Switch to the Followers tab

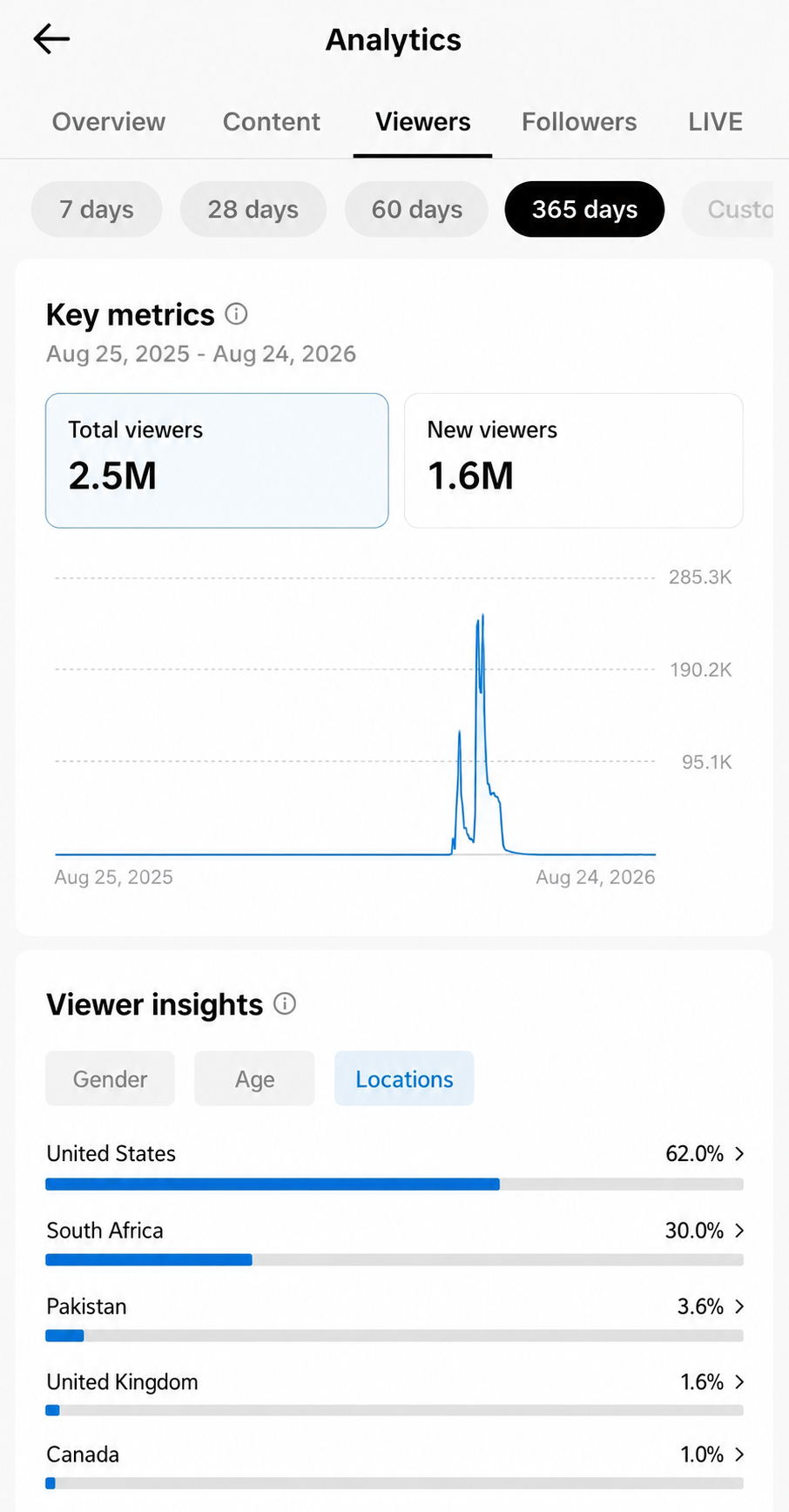tap(579, 122)
